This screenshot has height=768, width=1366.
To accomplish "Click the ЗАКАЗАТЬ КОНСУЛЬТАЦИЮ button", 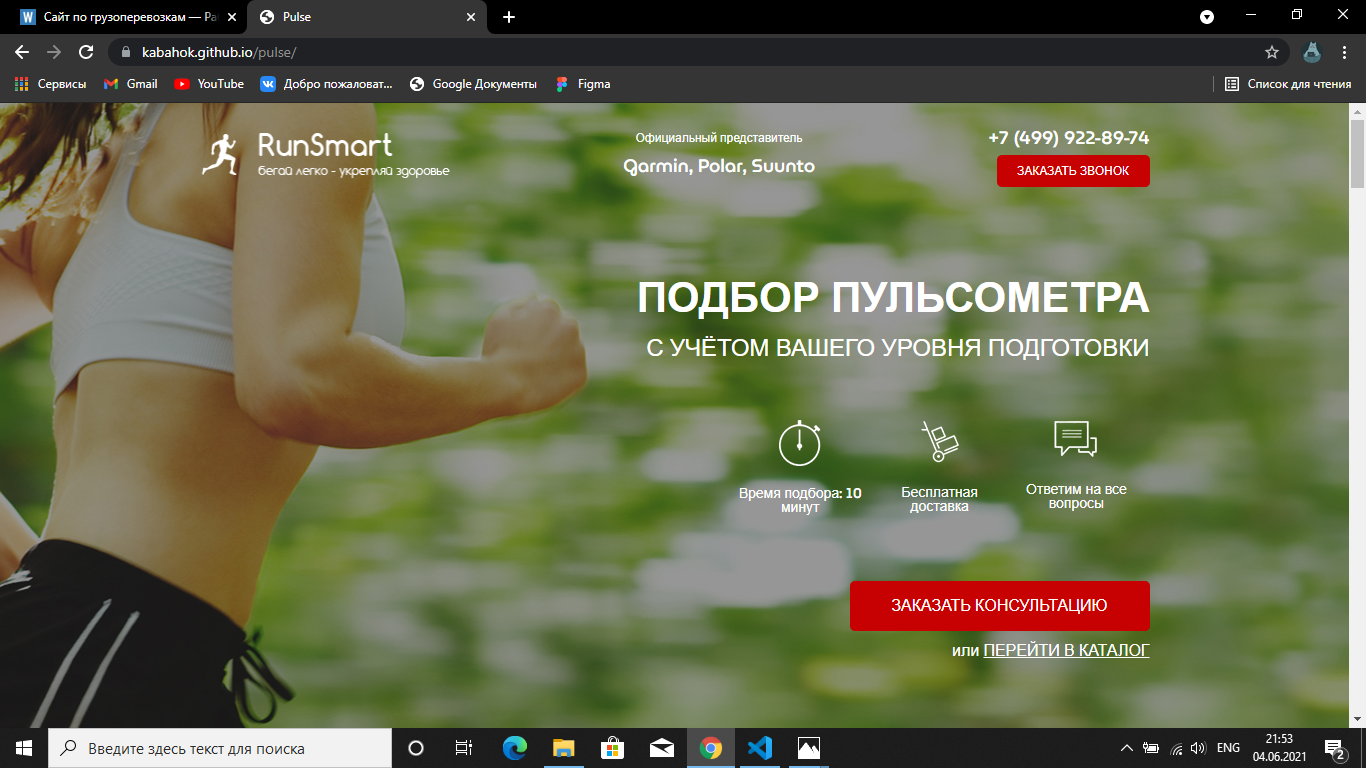I will tap(999, 606).
